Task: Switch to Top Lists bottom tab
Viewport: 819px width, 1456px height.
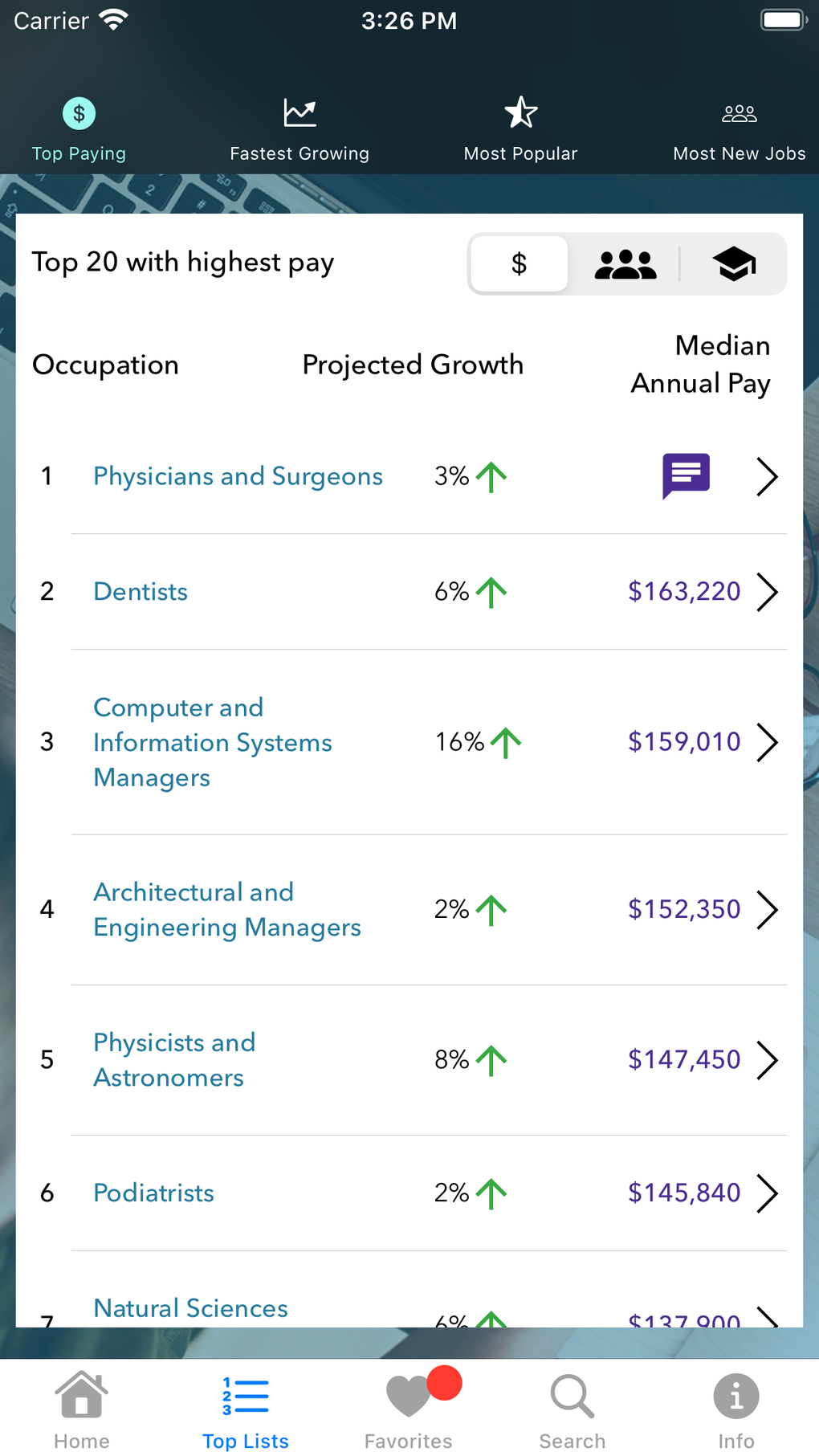Action: pyautogui.click(x=246, y=1411)
